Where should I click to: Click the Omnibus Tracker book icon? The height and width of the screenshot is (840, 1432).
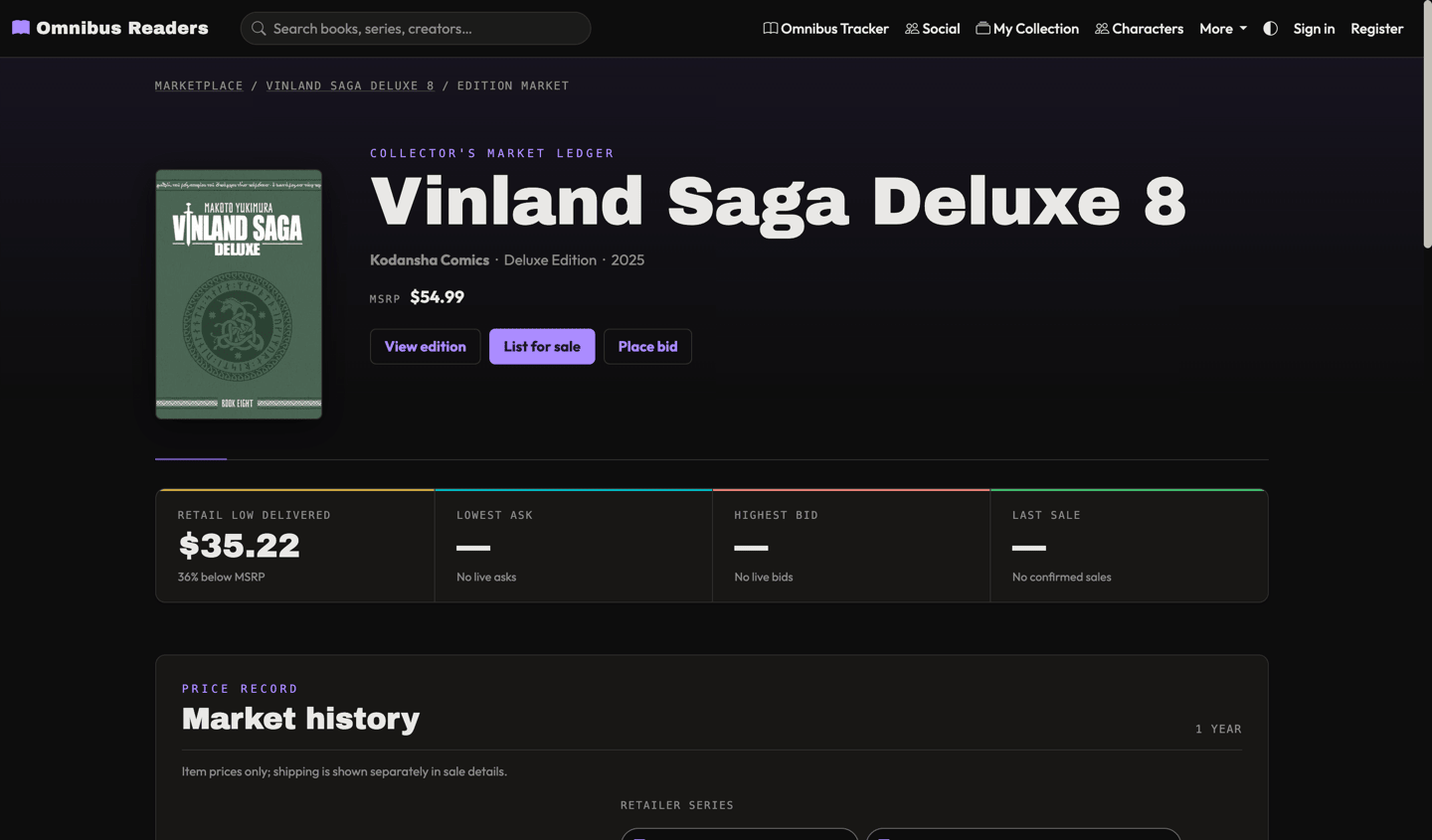tap(770, 28)
